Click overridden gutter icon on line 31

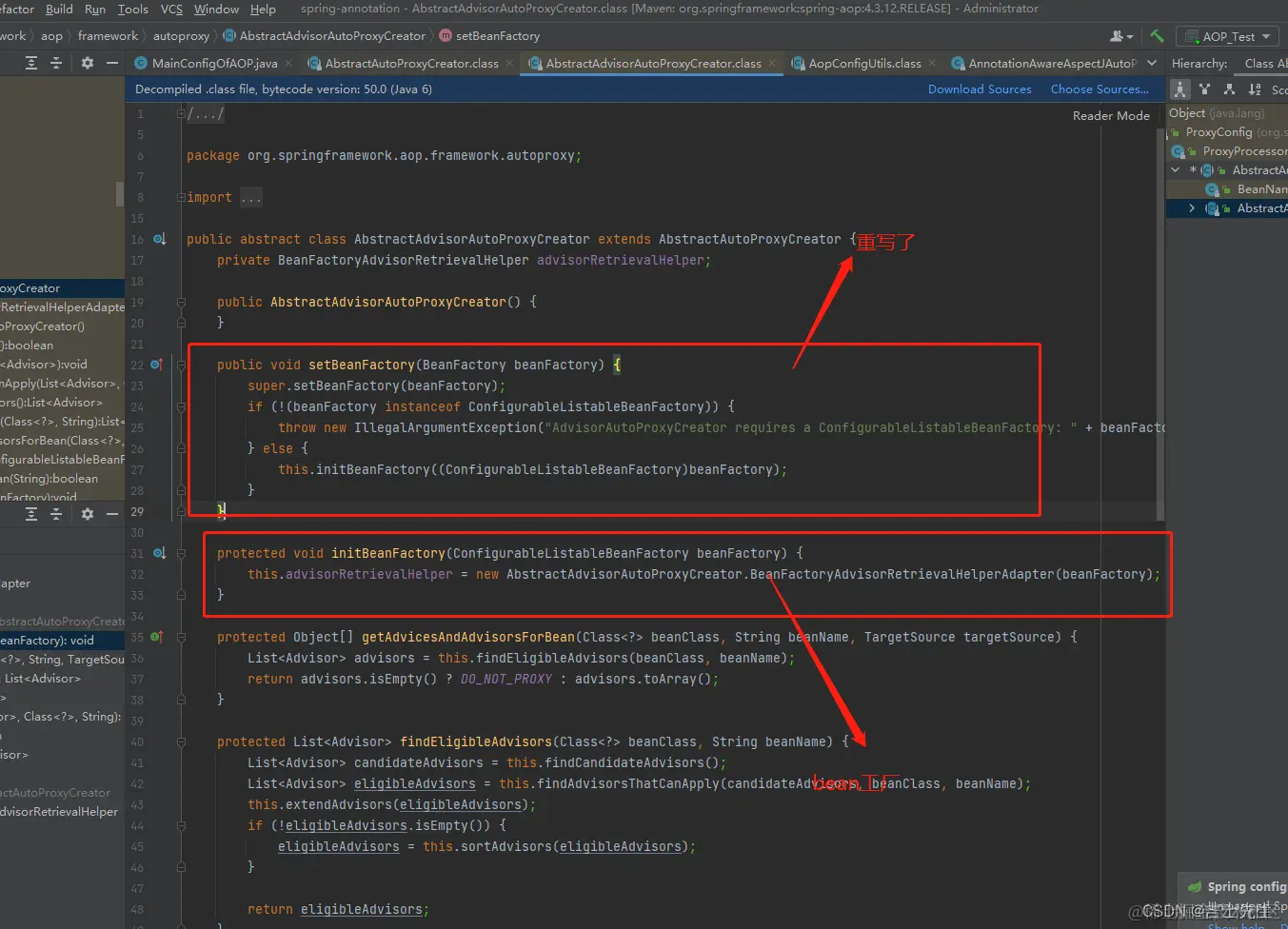159,553
